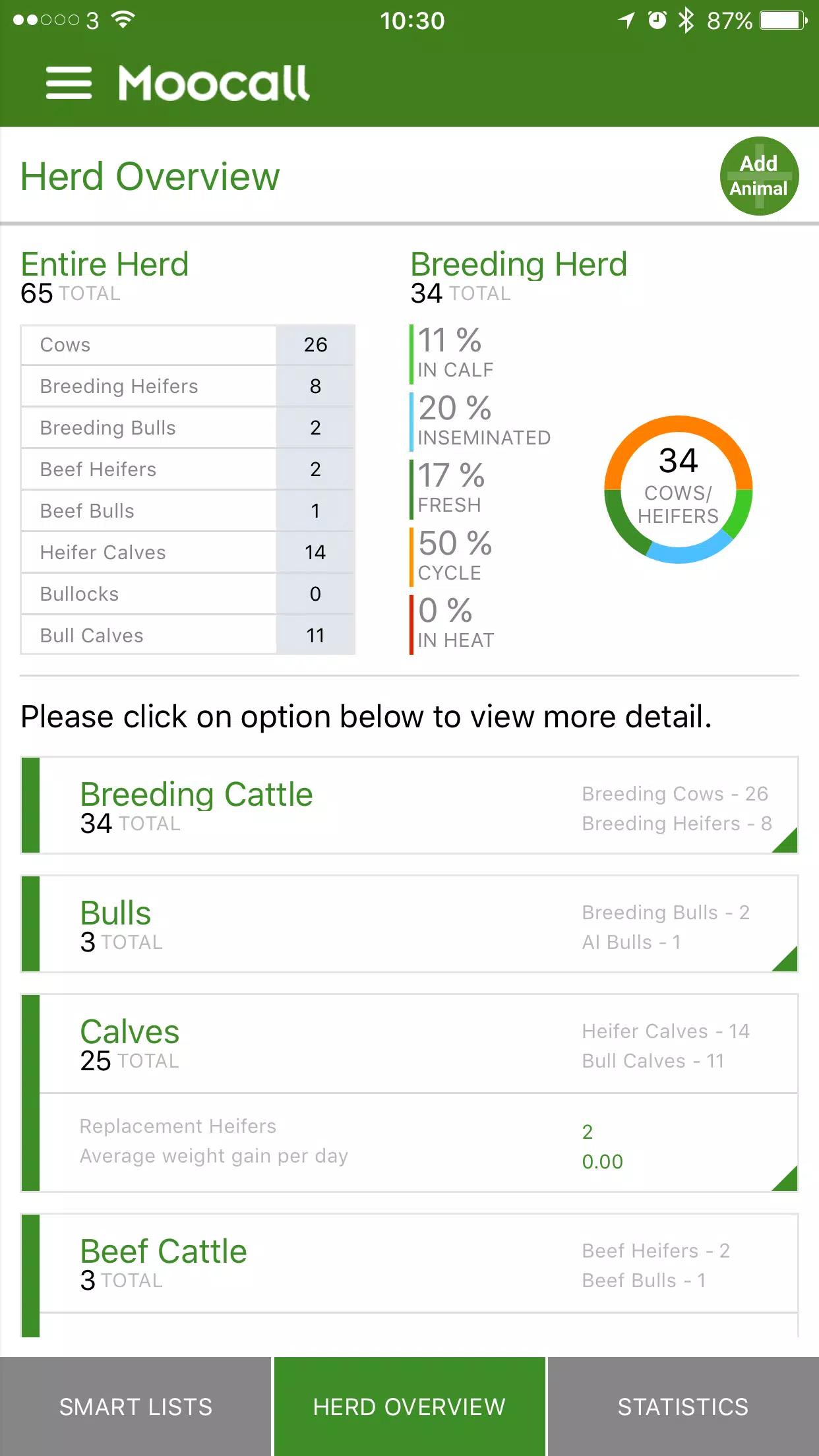Image resolution: width=819 pixels, height=1456 pixels.
Task: Tap the 50% Cycle statistic
Action: [x=455, y=556]
